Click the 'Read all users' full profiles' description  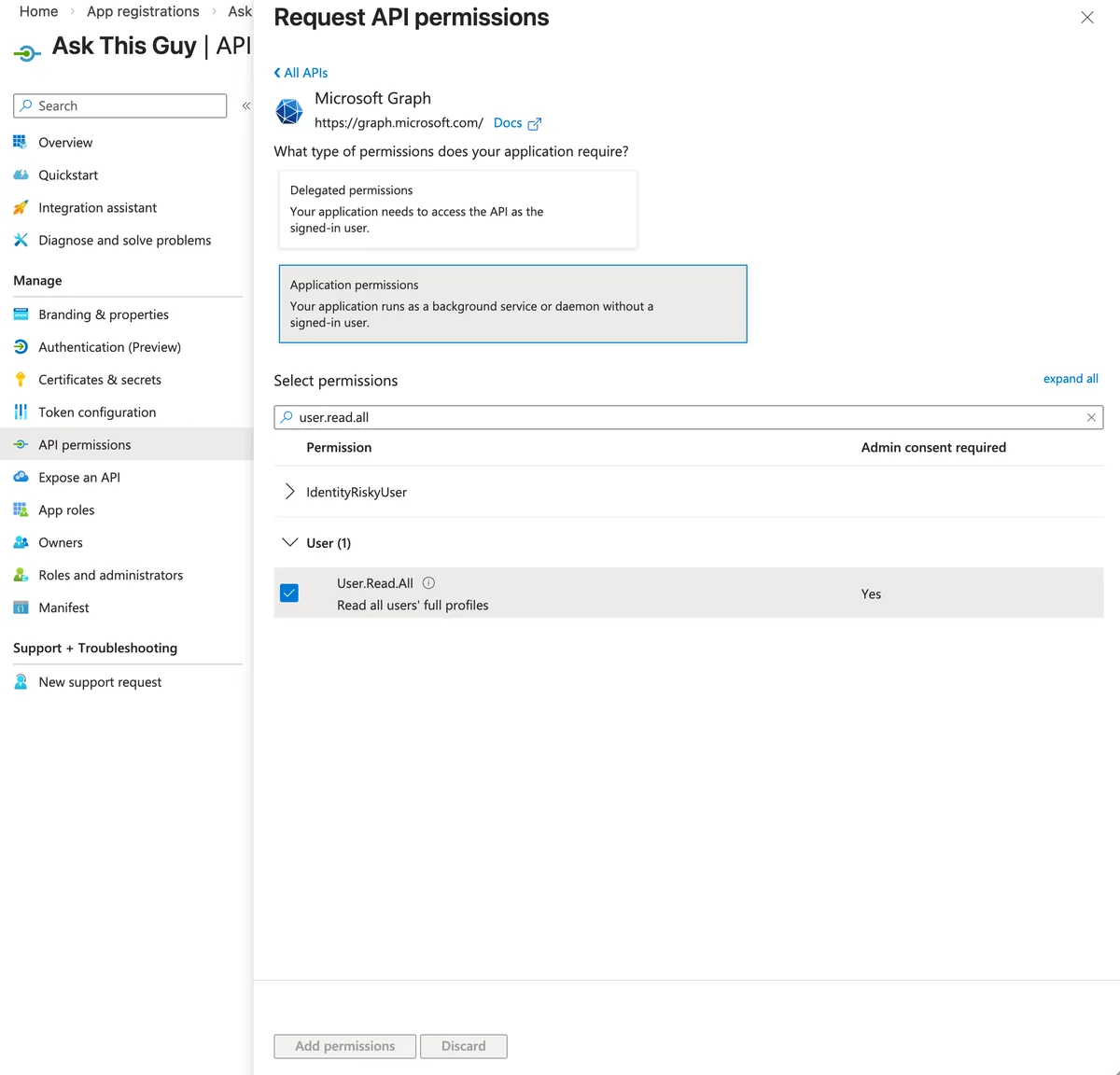[413, 605]
